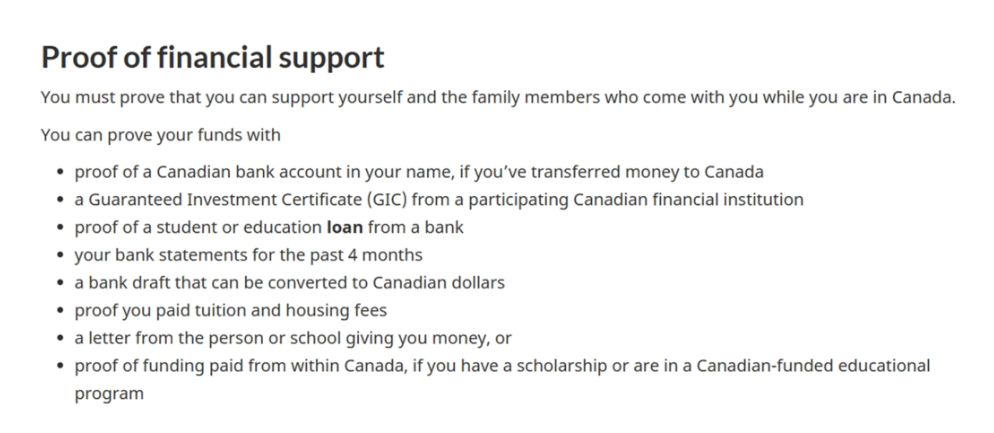Click the phrase "Canadian-funded educational"
Screen dimensions: 994x433
(x=806, y=366)
